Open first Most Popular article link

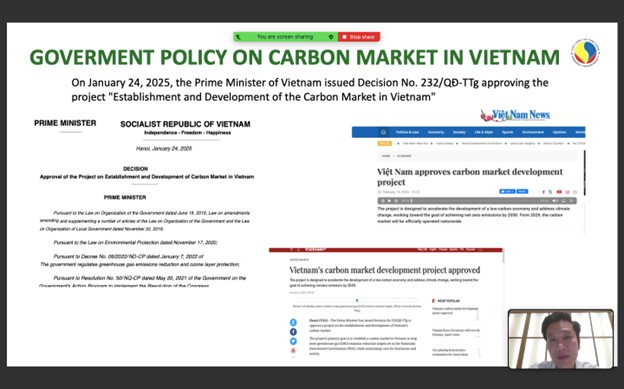tap(455, 311)
